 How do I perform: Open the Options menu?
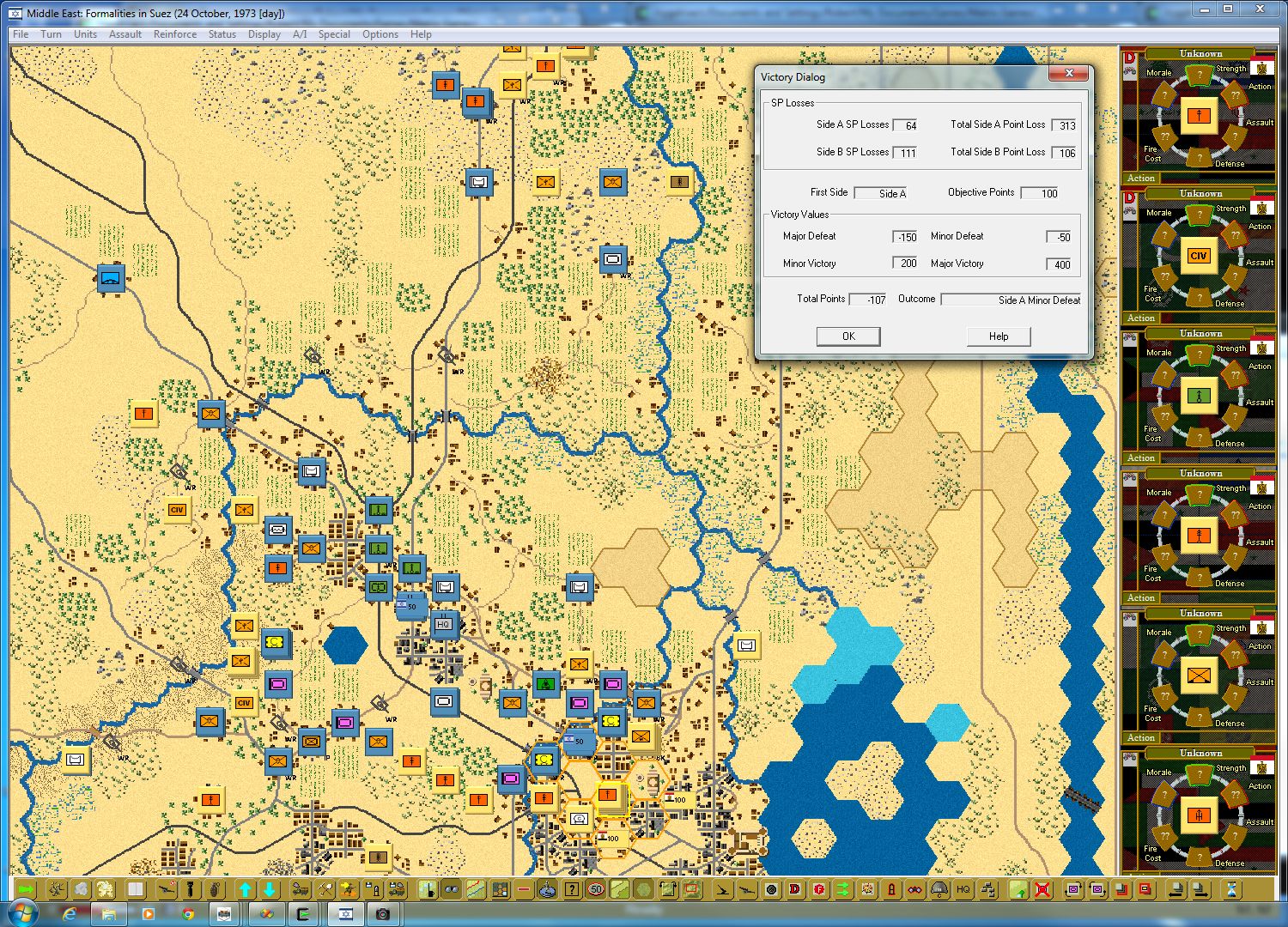[380, 34]
